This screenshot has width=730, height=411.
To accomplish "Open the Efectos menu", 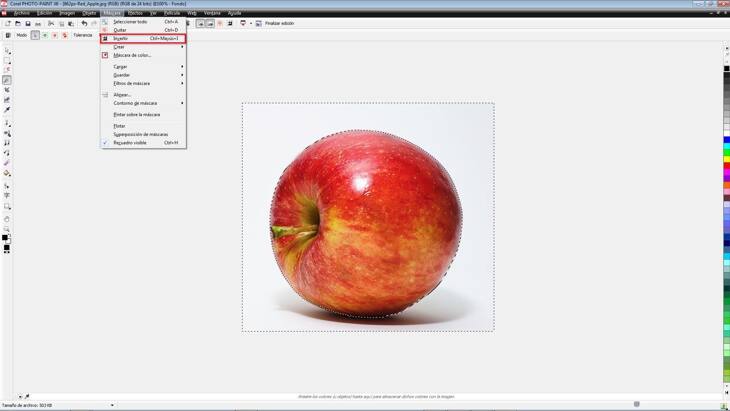I will 135,13.
